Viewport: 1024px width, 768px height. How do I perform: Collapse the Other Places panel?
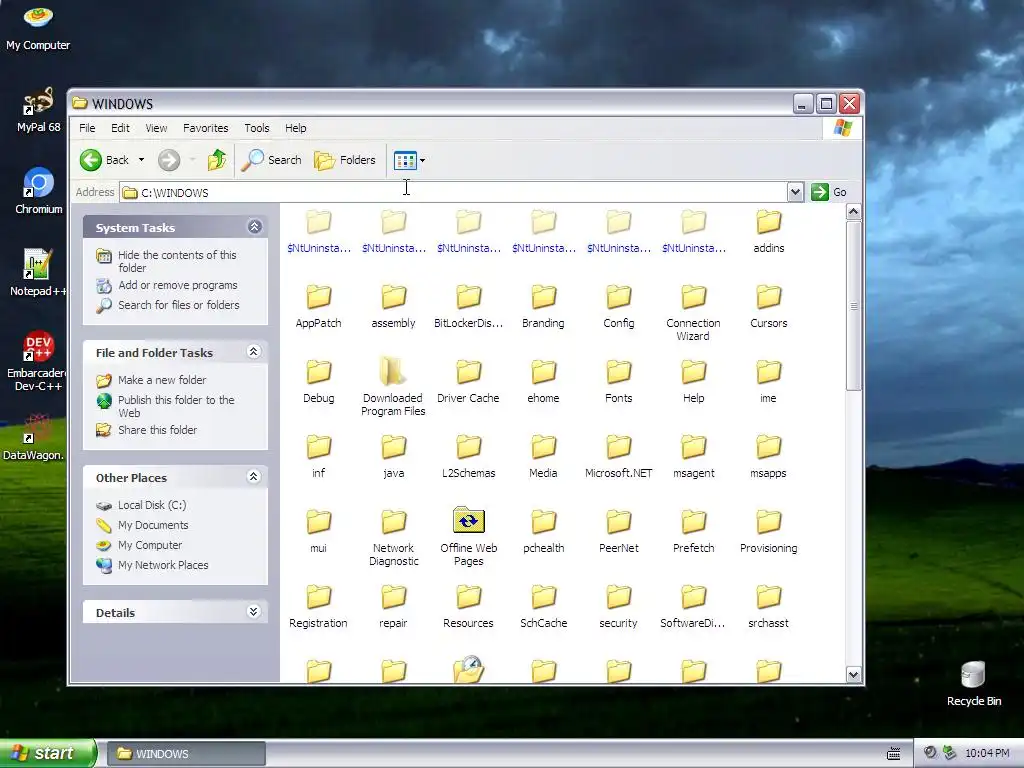(254, 477)
